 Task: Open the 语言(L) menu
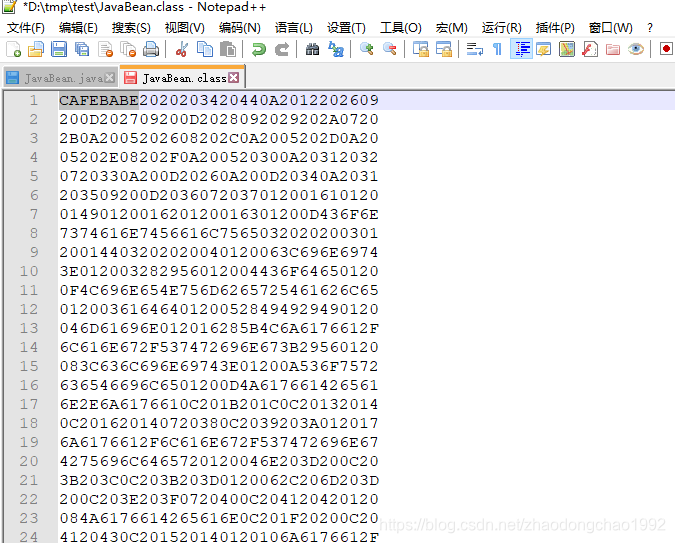click(x=294, y=28)
